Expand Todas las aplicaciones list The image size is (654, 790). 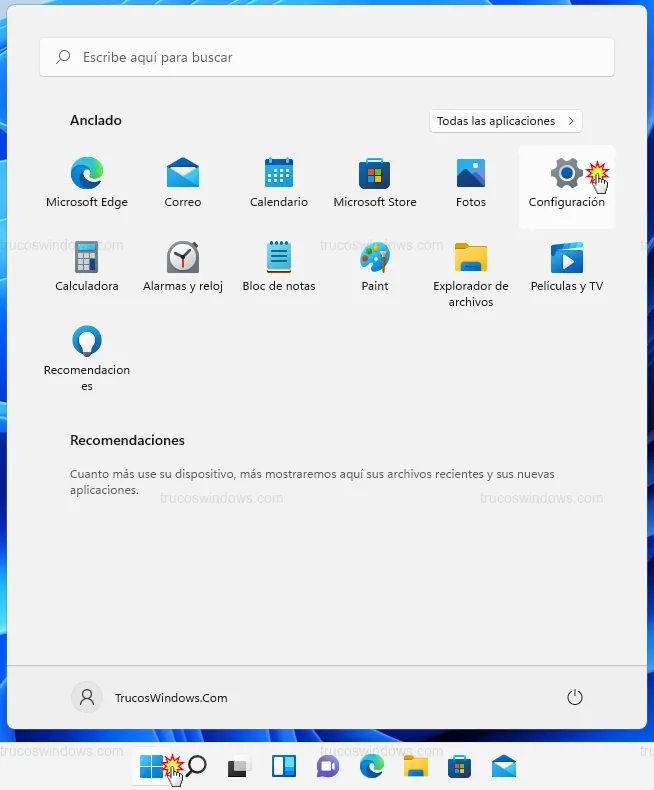click(x=506, y=121)
